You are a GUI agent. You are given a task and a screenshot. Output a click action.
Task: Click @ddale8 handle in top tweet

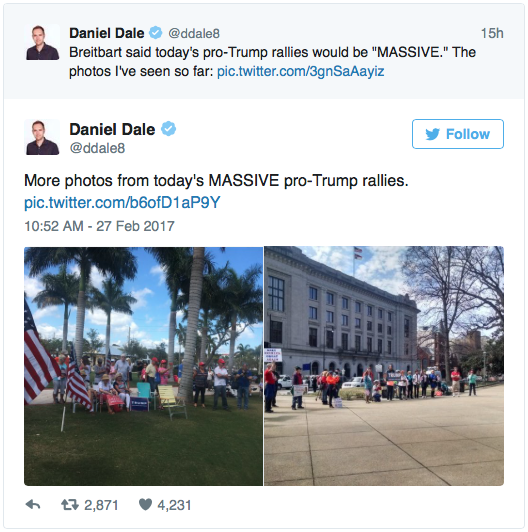pos(194,33)
